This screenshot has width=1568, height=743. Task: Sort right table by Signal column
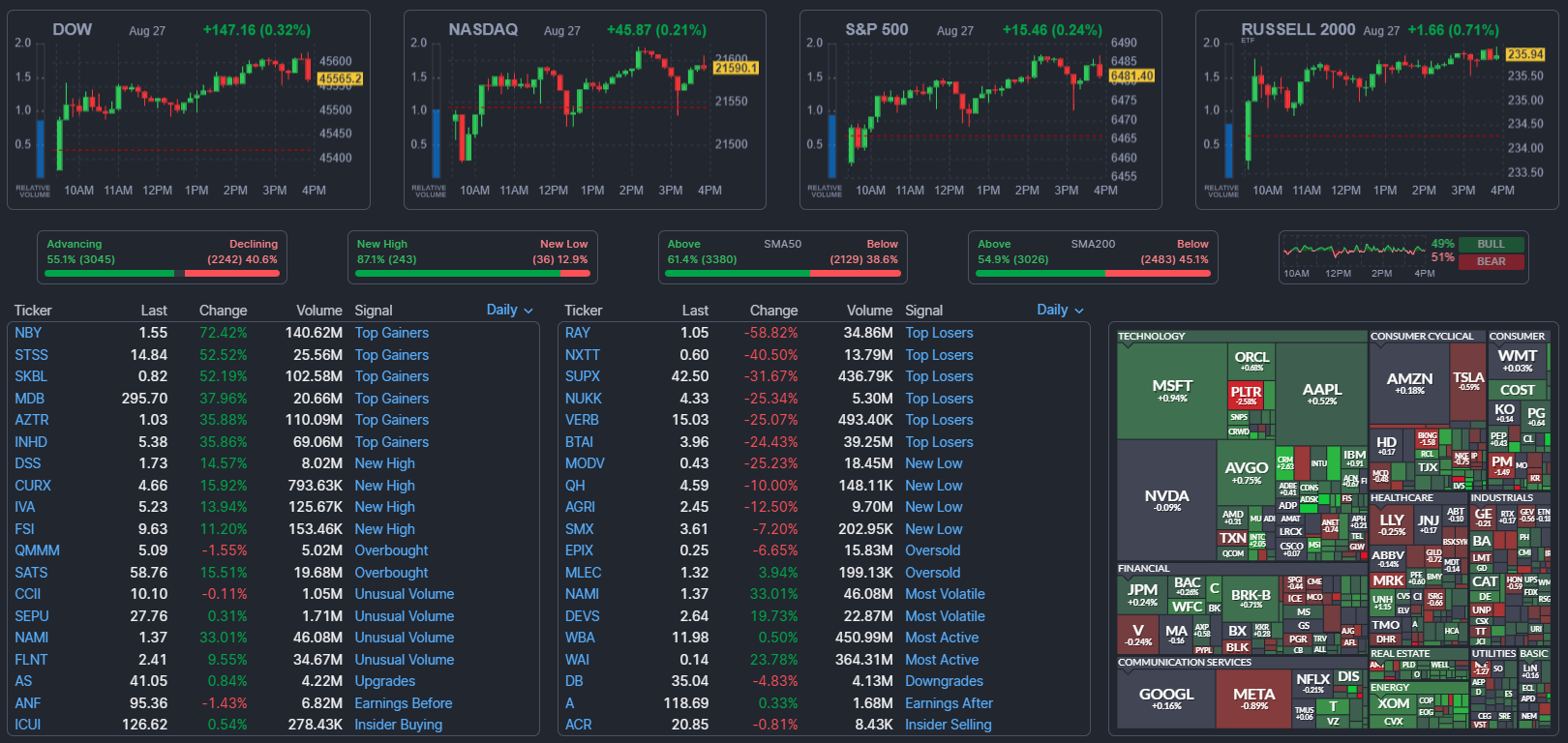pyautogui.click(x=923, y=311)
